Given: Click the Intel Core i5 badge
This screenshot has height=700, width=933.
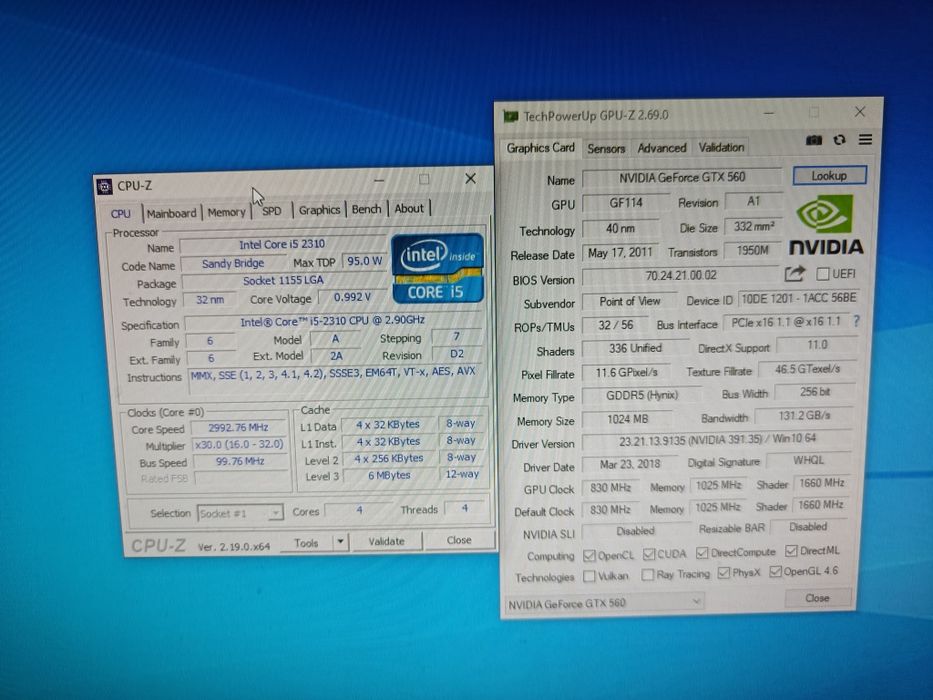Looking at the screenshot, I should [437, 268].
